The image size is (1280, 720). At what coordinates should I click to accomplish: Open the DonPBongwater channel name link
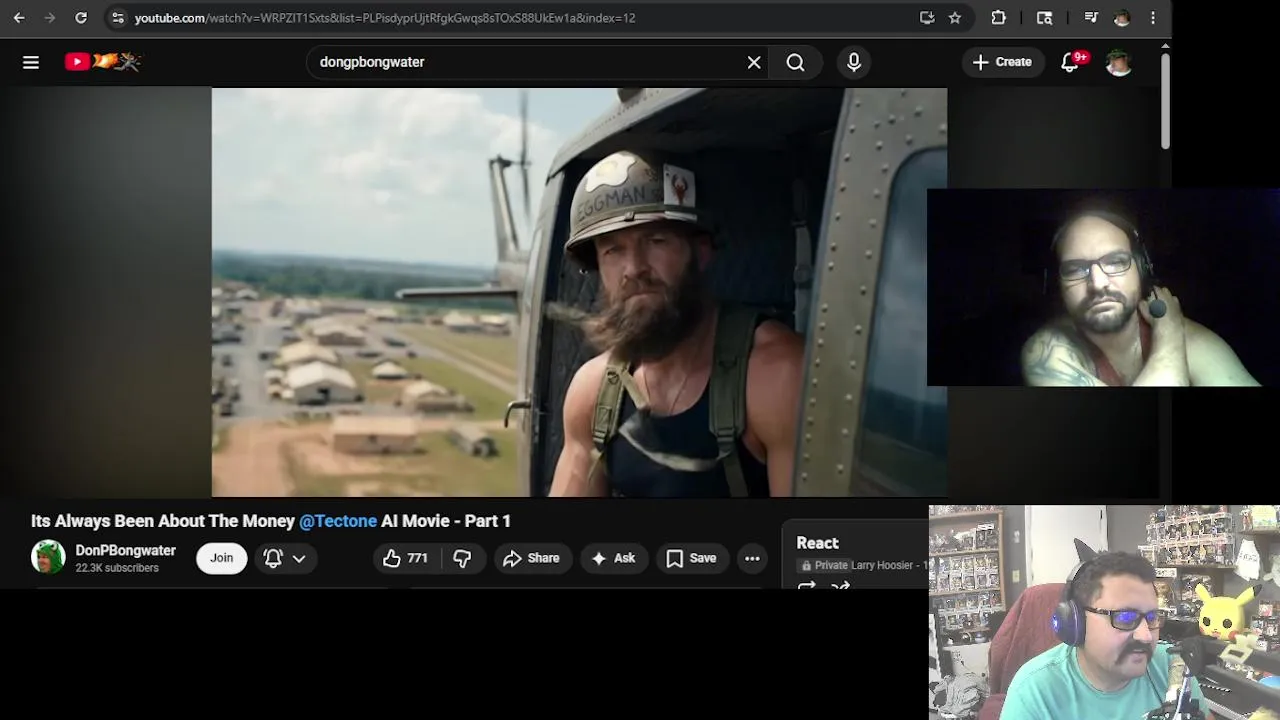(125, 550)
